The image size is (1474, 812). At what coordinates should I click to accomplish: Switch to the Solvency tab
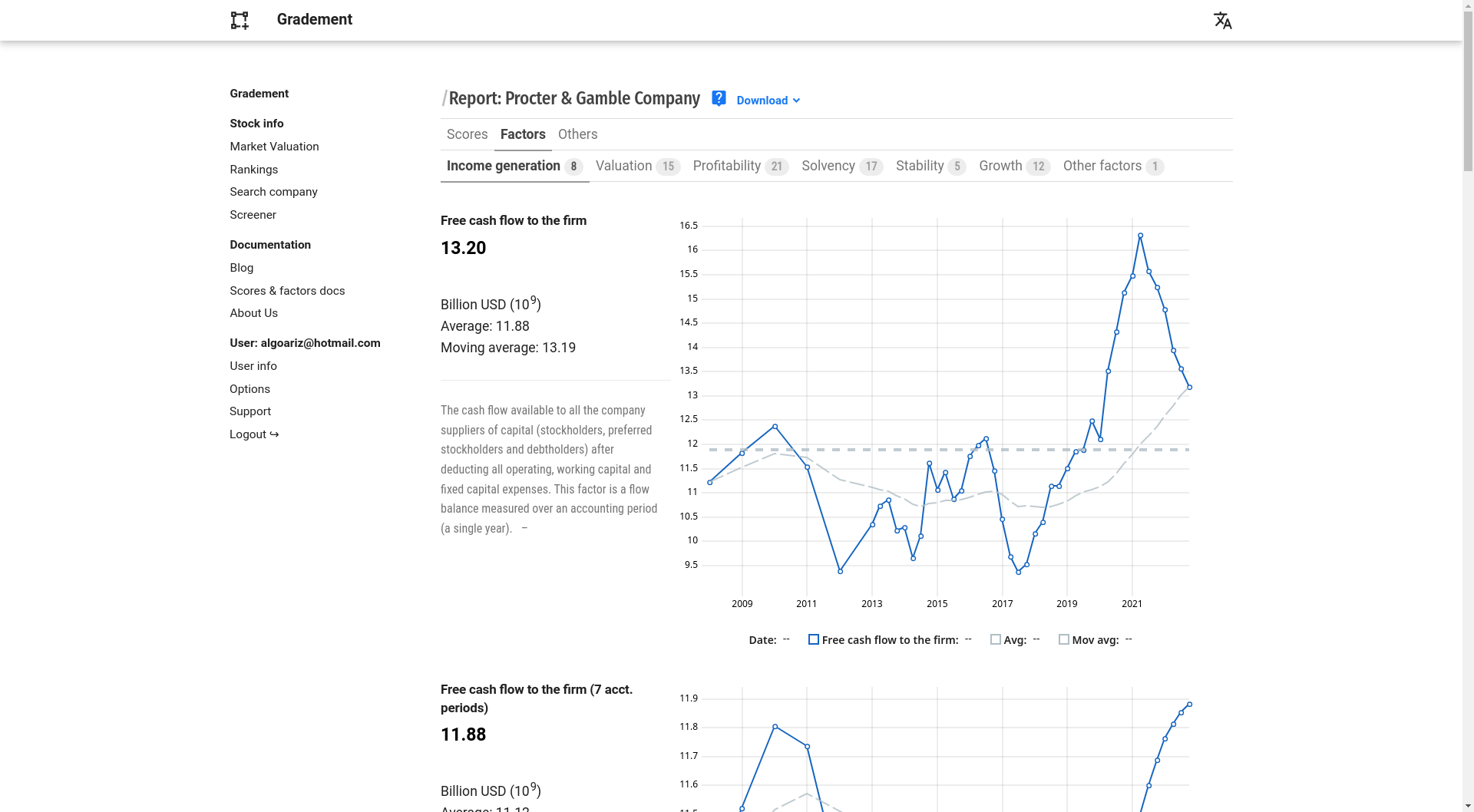pyautogui.click(x=842, y=167)
